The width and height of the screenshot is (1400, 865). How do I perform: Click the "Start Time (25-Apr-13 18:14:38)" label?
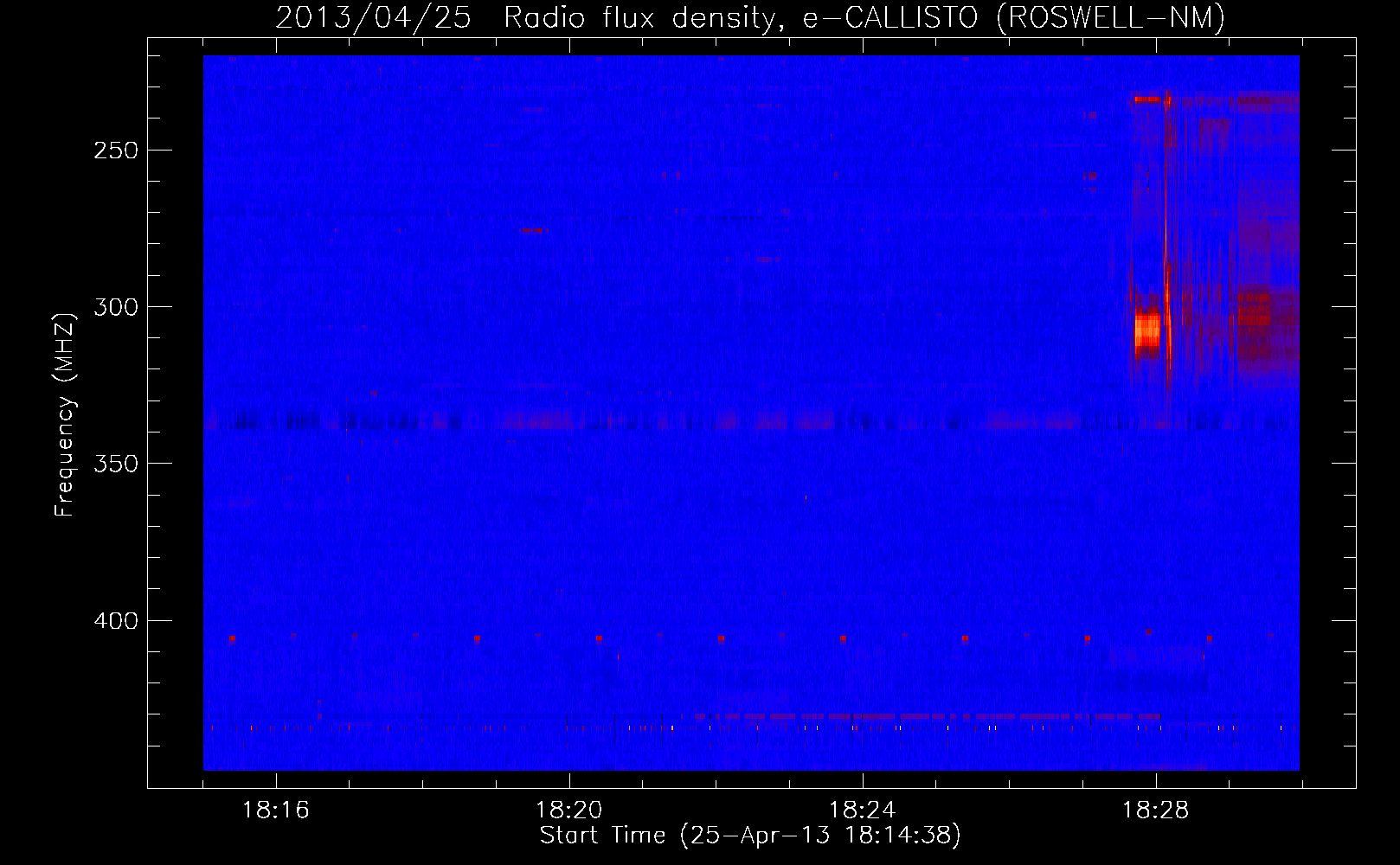click(750, 836)
